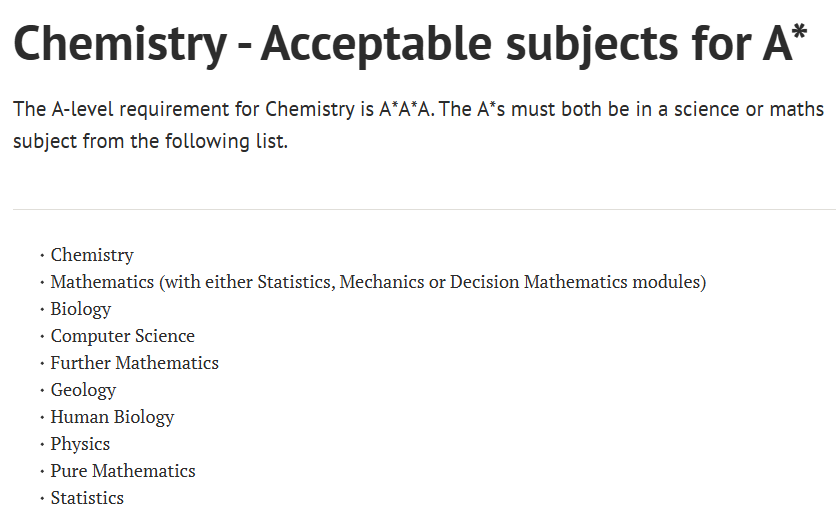Click the 'A*A*A' grade text in paragraph
Screen dimensions: 836x523
[406, 110]
